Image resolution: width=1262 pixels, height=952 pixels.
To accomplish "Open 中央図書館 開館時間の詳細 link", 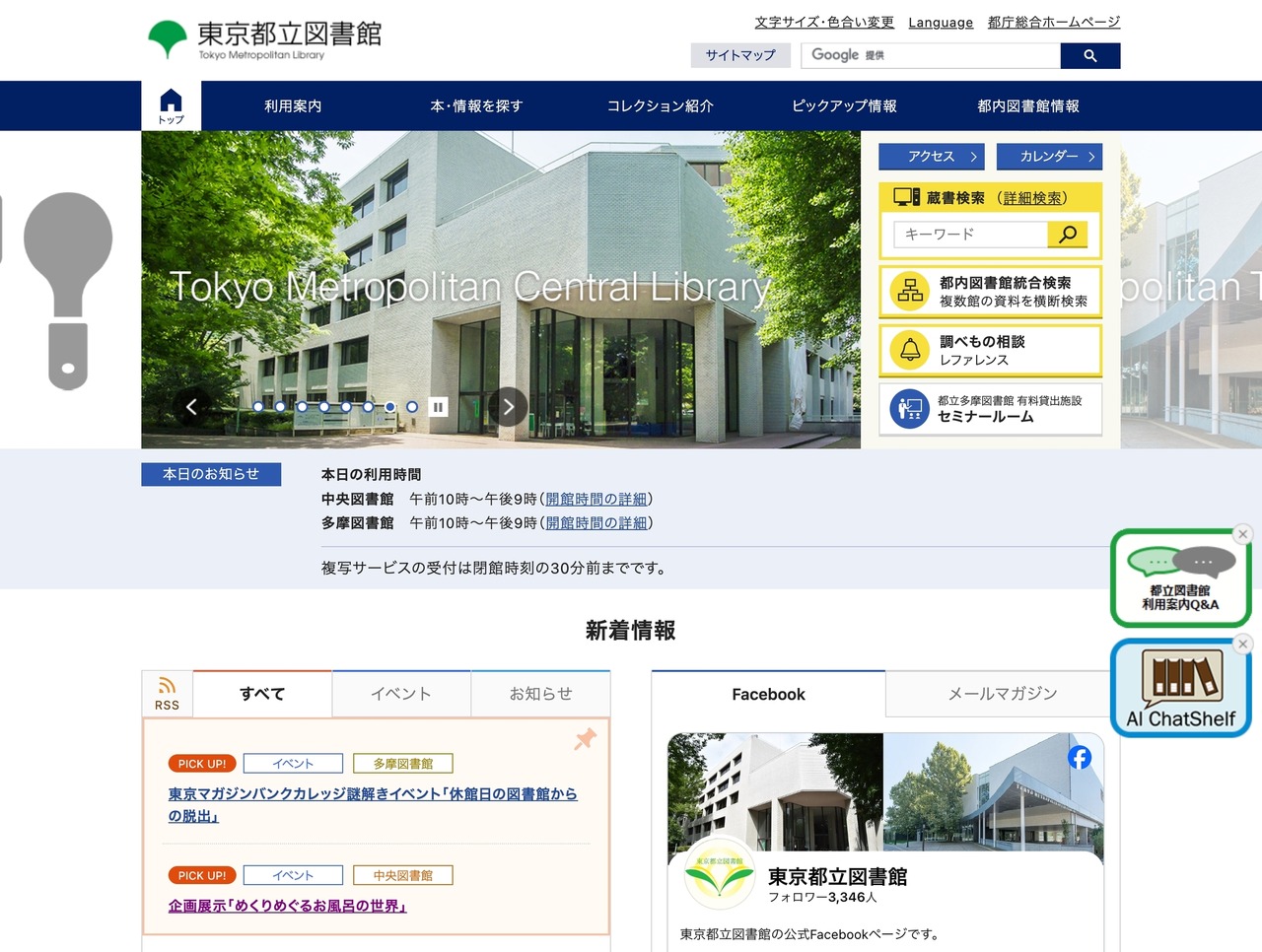I will [x=596, y=499].
